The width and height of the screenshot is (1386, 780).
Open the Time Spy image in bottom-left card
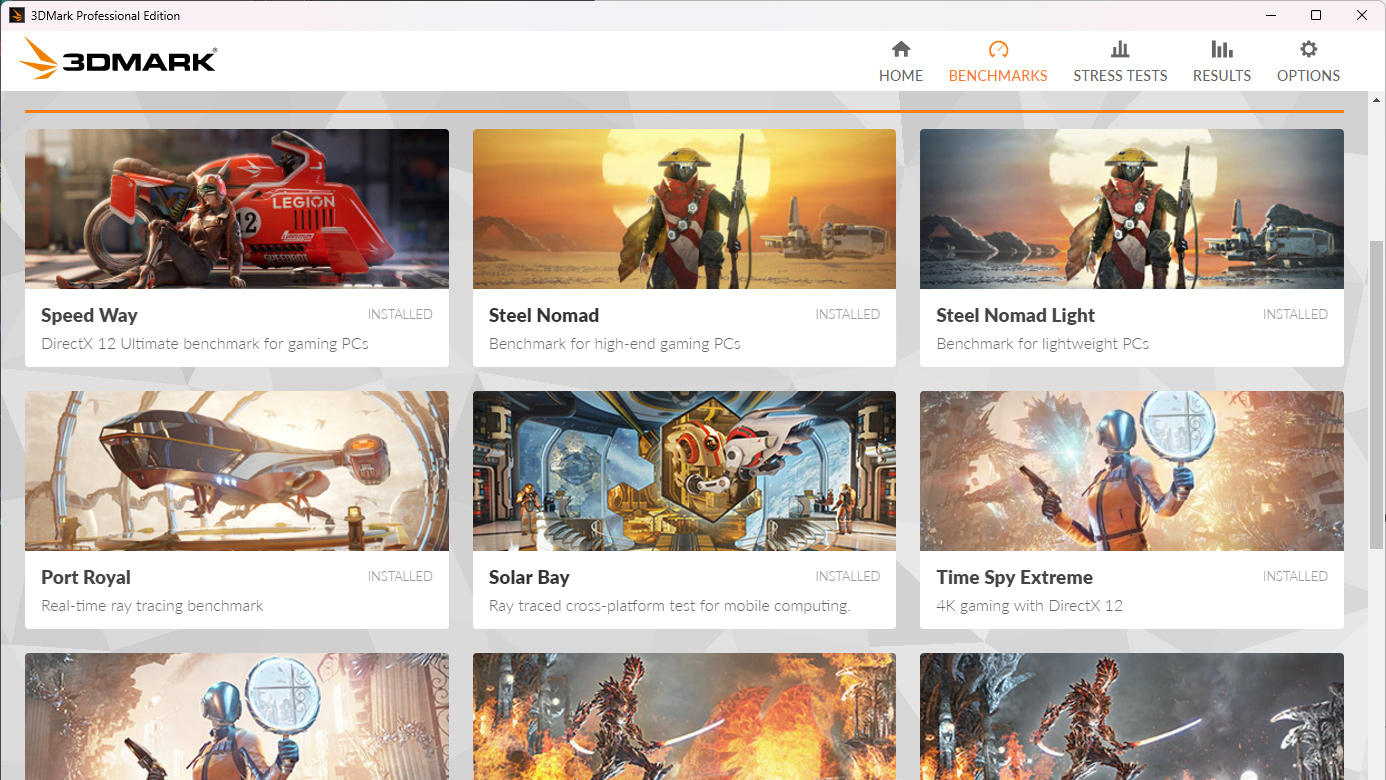(237, 716)
